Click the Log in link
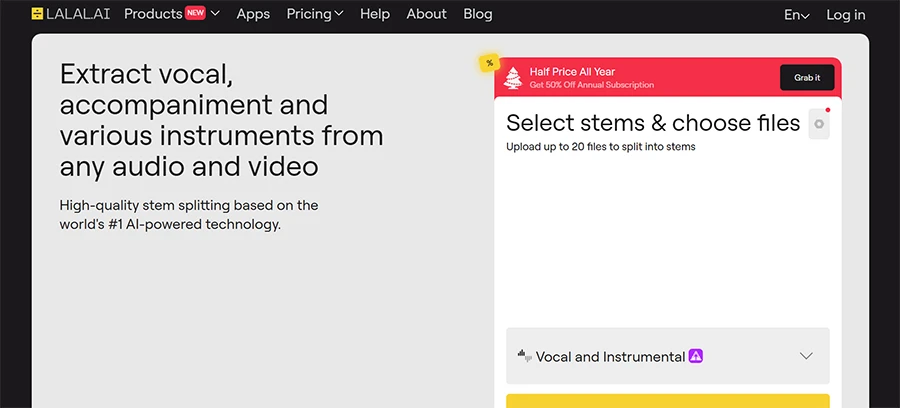This screenshot has height=408, width=900. [845, 15]
